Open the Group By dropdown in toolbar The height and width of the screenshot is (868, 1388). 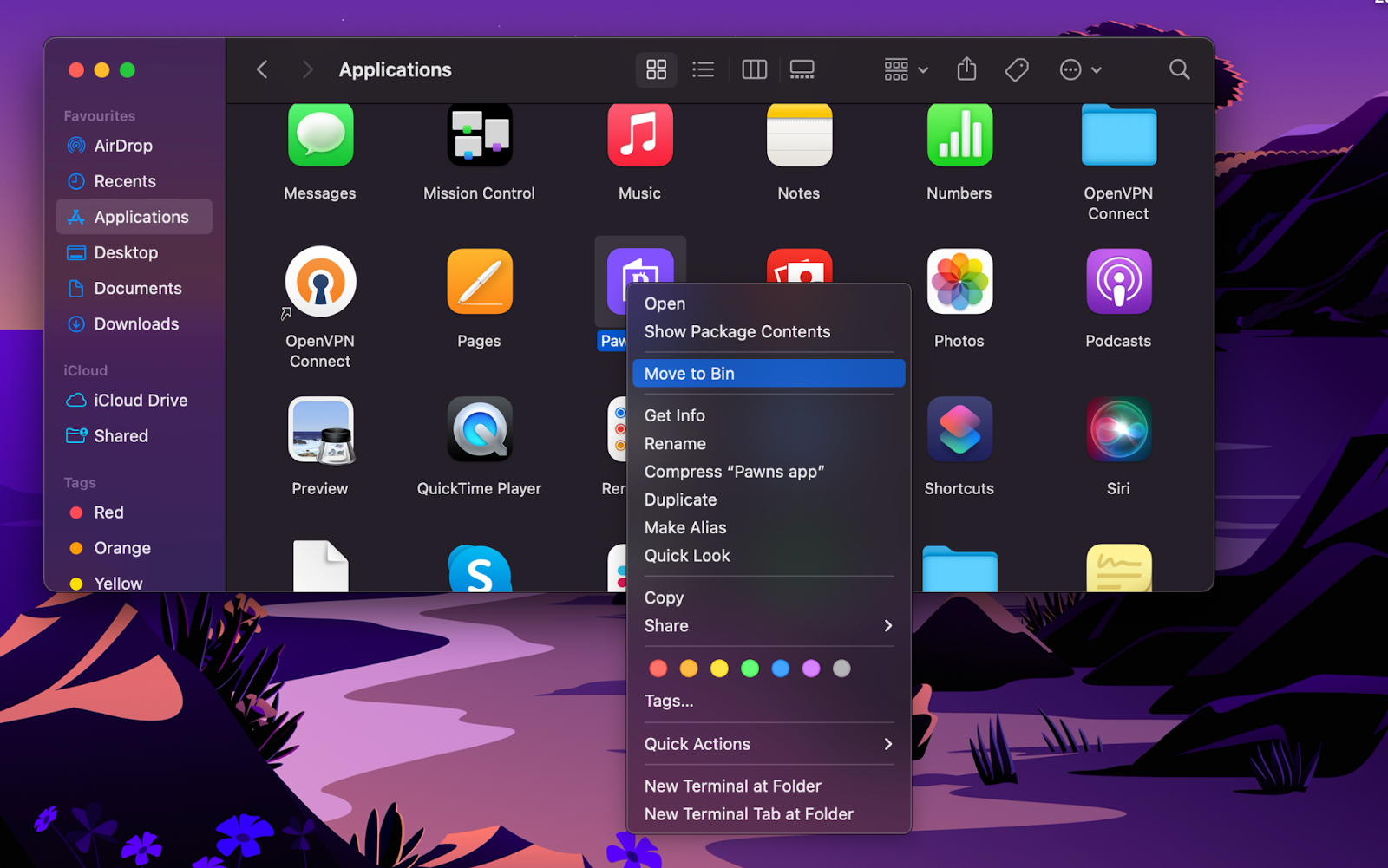pyautogui.click(x=906, y=69)
